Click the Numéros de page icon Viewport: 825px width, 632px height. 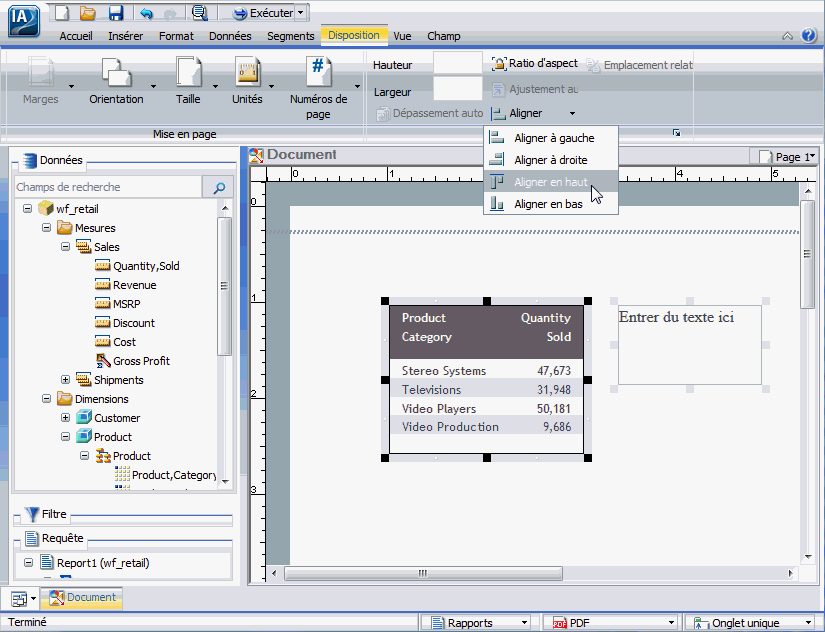pos(318,72)
